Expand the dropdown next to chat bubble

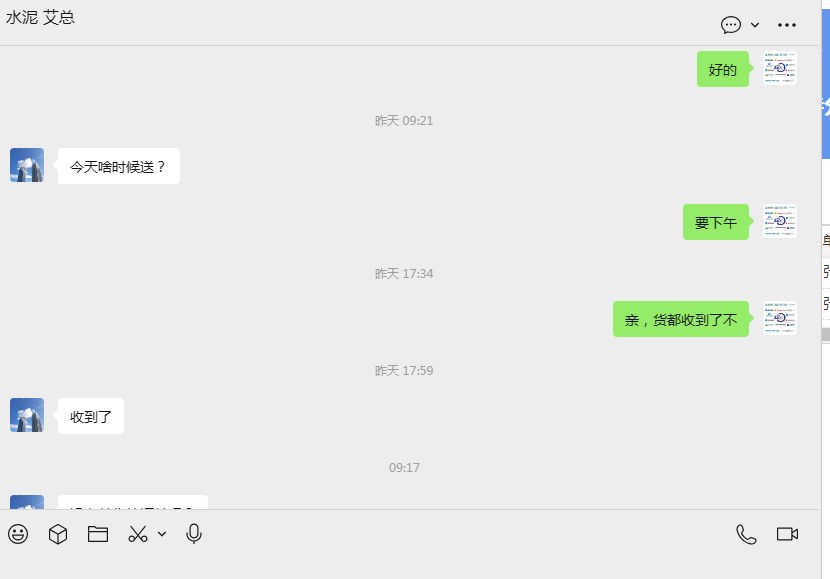[755, 25]
